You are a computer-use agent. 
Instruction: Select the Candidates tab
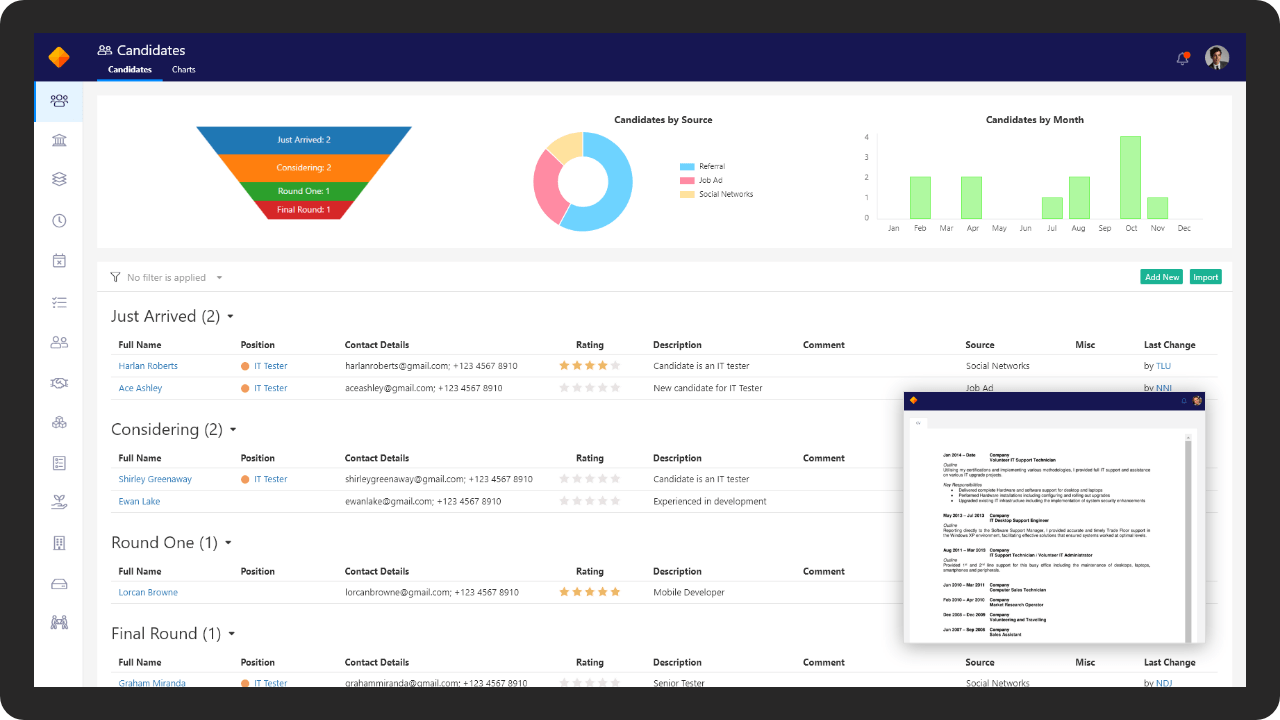[x=129, y=70]
